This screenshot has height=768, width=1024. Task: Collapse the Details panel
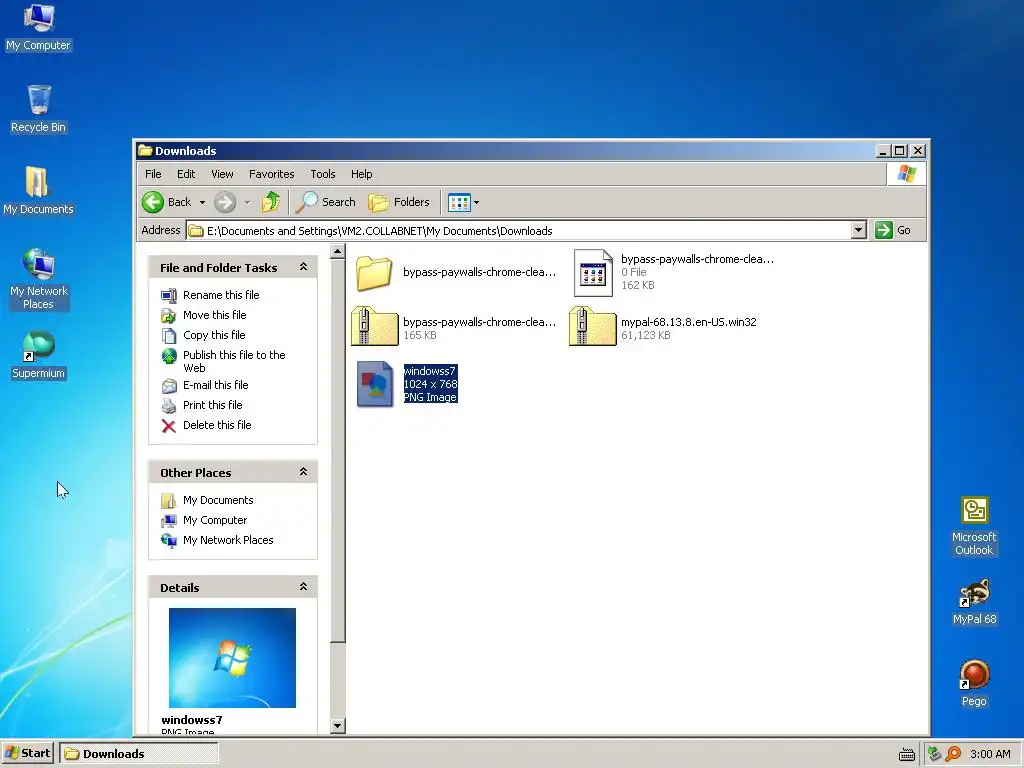pos(303,586)
